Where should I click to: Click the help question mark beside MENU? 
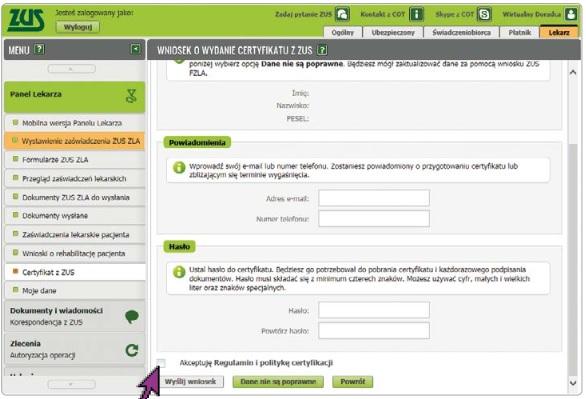39,49
